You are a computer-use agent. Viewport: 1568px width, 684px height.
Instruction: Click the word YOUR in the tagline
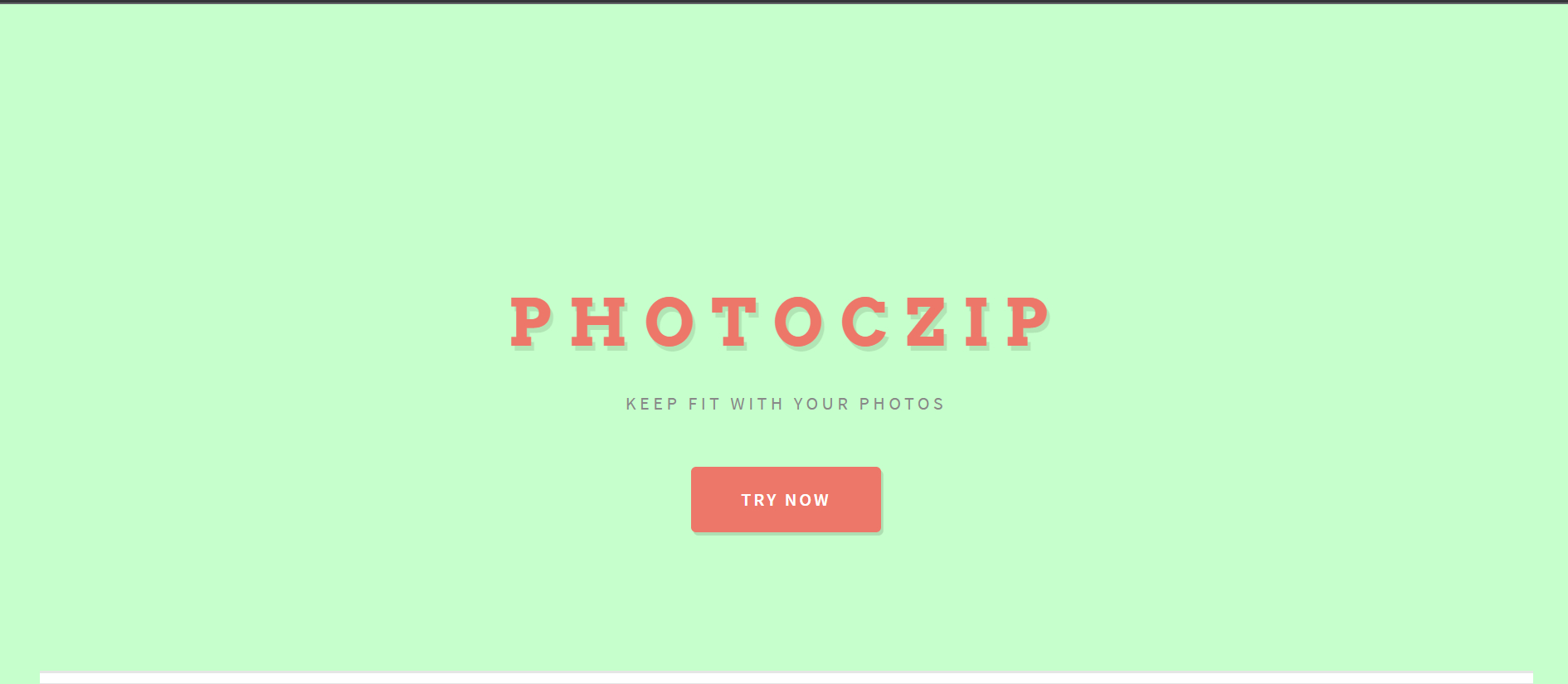tap(821, 404)
